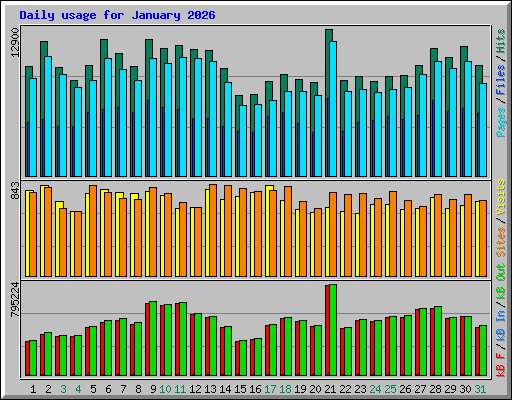Click the yellow visits bar for day 2
The width and height of the screenshot is (512, 400).
coord(43,231)
